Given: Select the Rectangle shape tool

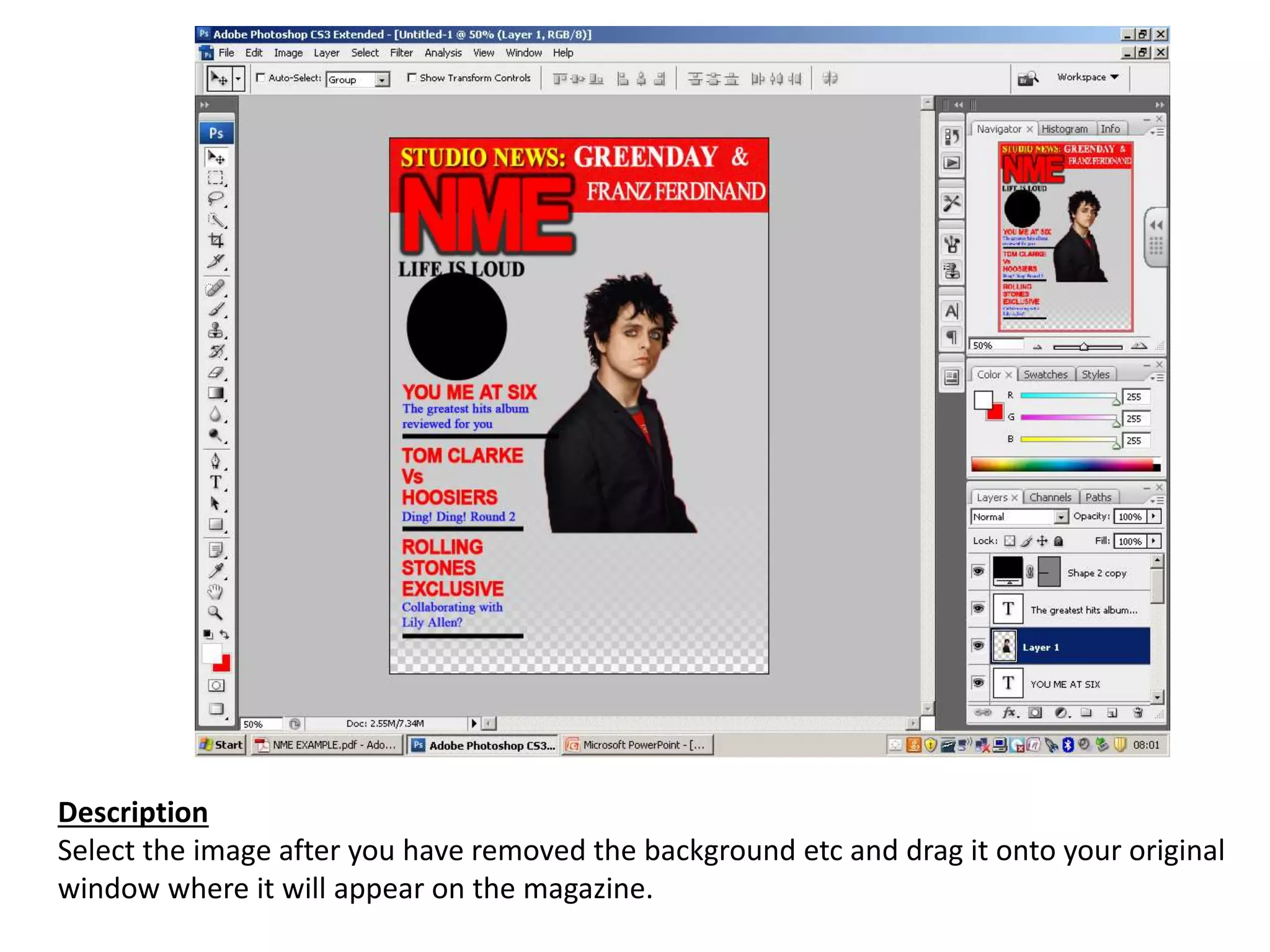Looking at the screenshot, I should tap(216, 524).
